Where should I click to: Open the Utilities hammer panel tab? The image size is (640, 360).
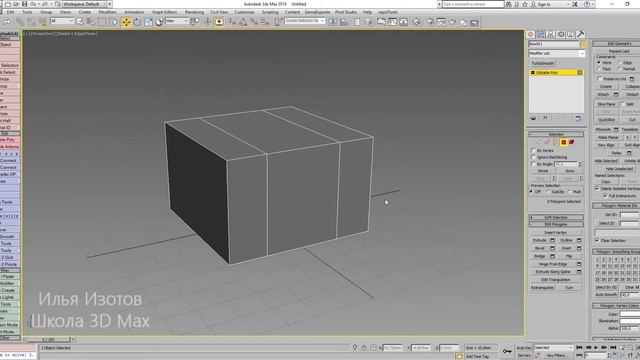tap(580, 35)
